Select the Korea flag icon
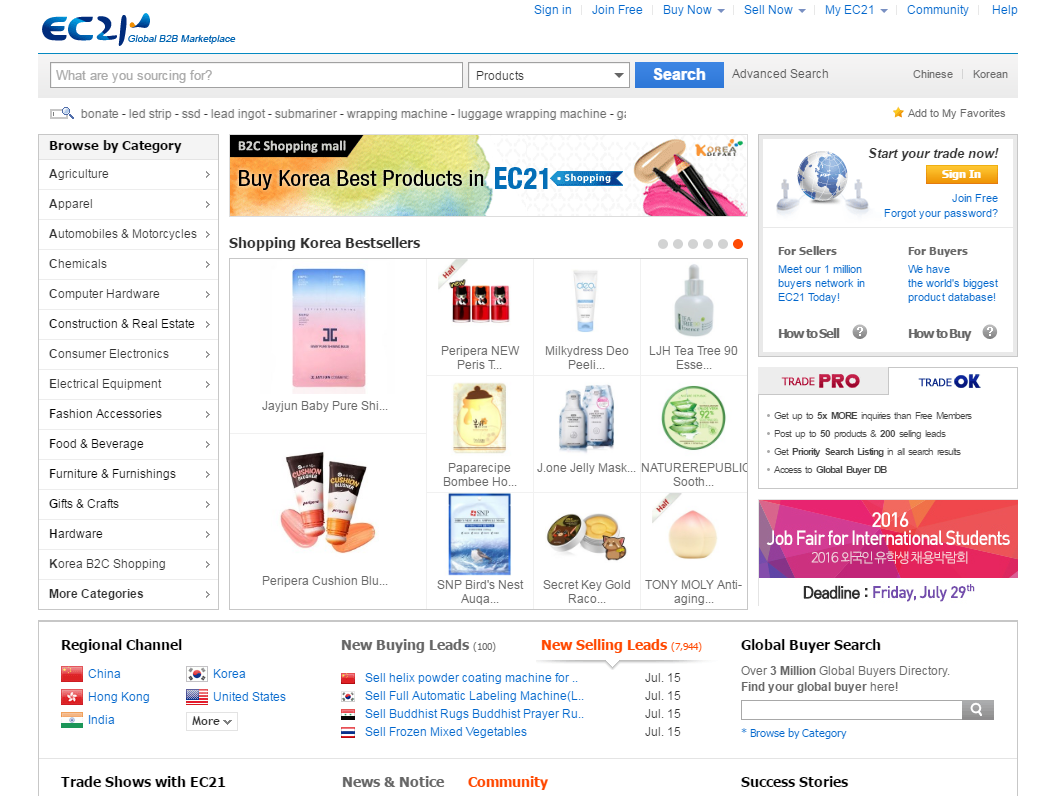Viewport: 1060px width, 796px height. tap(197, 674)
